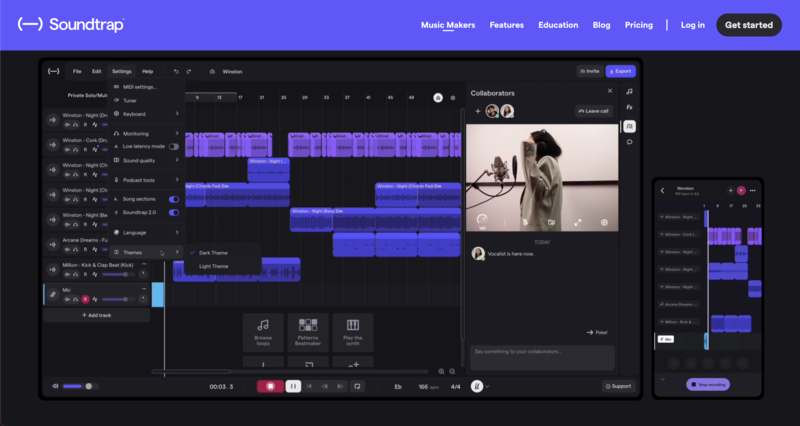Expand the Podcast tools submenu
The image size is (800, 426).
click(x=147, y=180)
